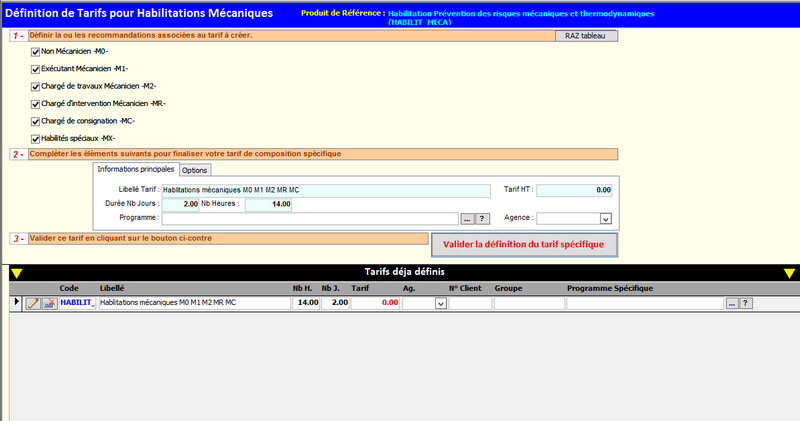800x421 pixels.
Task: Toggle Exécutant Mécanicien -M1- checkbox
Action: point(35,68)
